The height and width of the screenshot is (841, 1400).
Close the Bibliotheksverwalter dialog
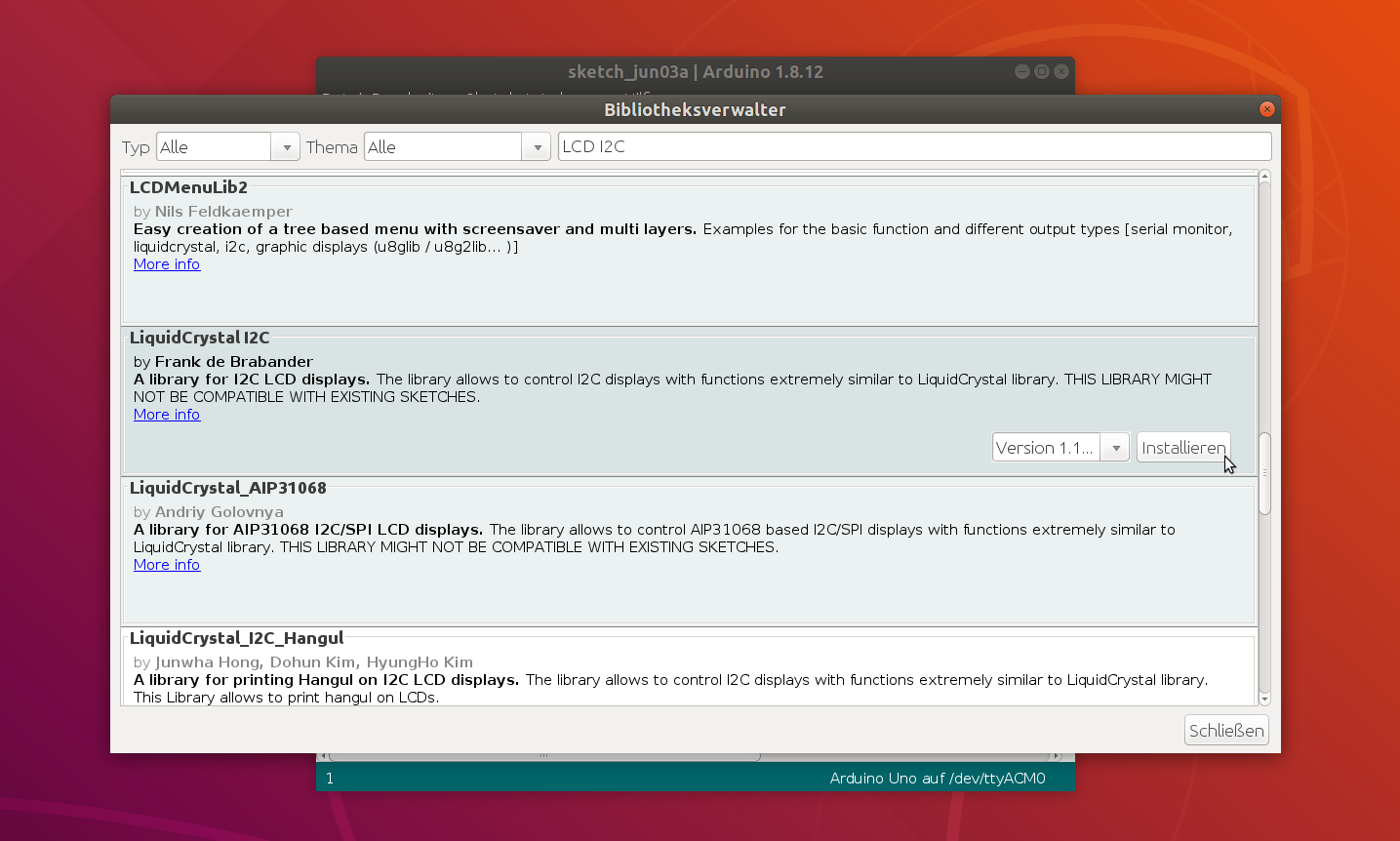point(1267,109)
